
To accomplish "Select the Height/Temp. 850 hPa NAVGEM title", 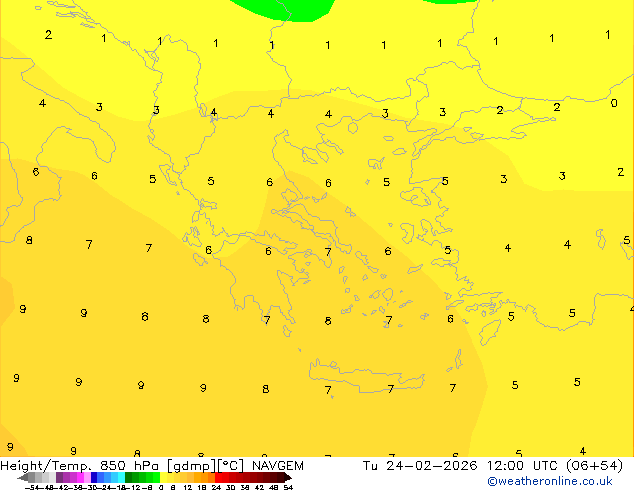I will (x=152, y=466).
